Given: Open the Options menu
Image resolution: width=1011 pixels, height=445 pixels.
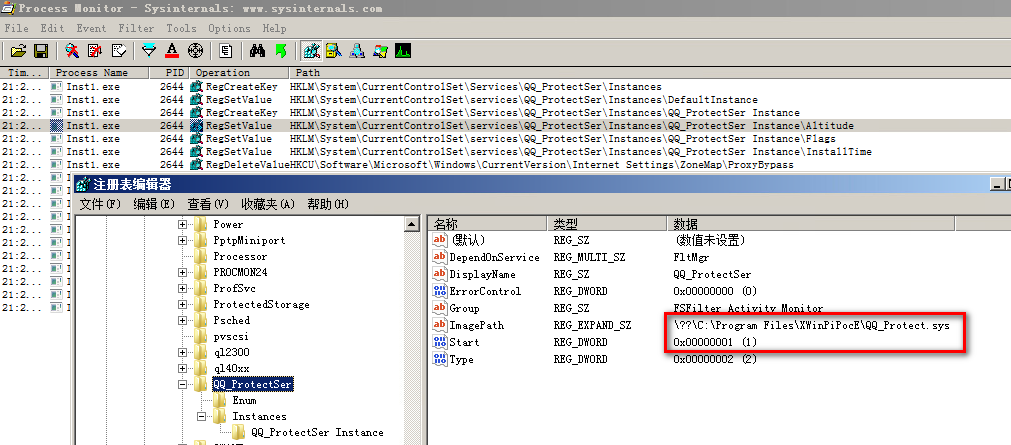Looking at the screenshot, I should (229, 28).
